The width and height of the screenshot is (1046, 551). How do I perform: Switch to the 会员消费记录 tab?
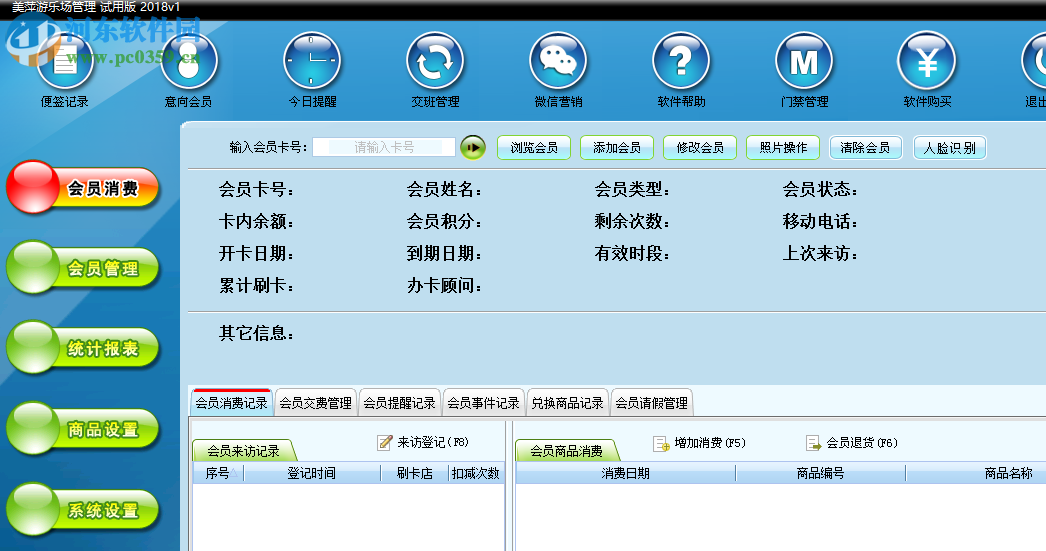(231, 403)
